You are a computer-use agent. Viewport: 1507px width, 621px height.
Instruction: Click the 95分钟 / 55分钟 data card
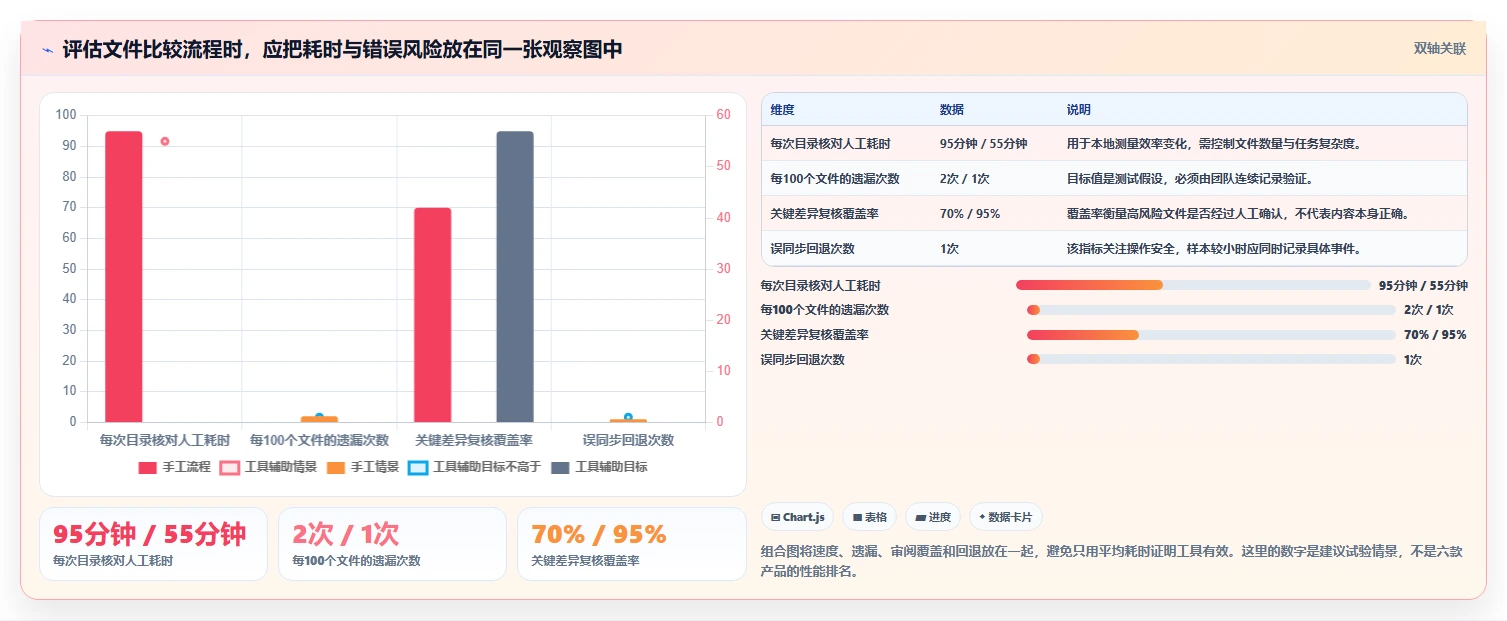point(153,544)
